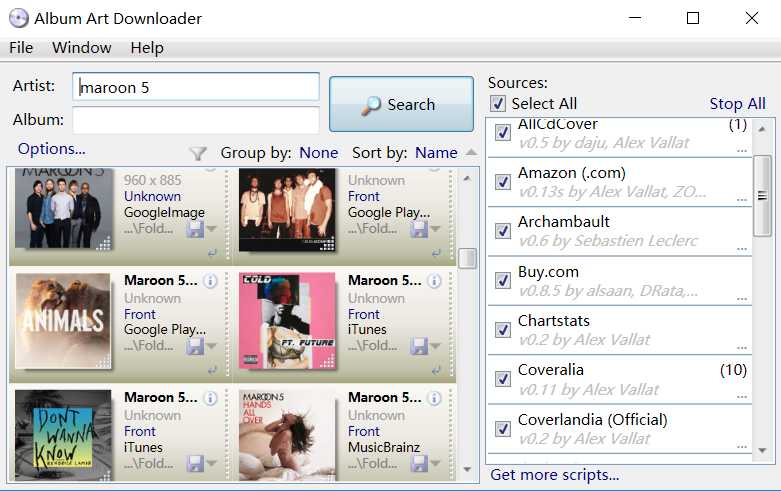781x491 pixels.
Task: Toggle the Select All checkbox
Action: pyautogui.click(x=498, y=104)
